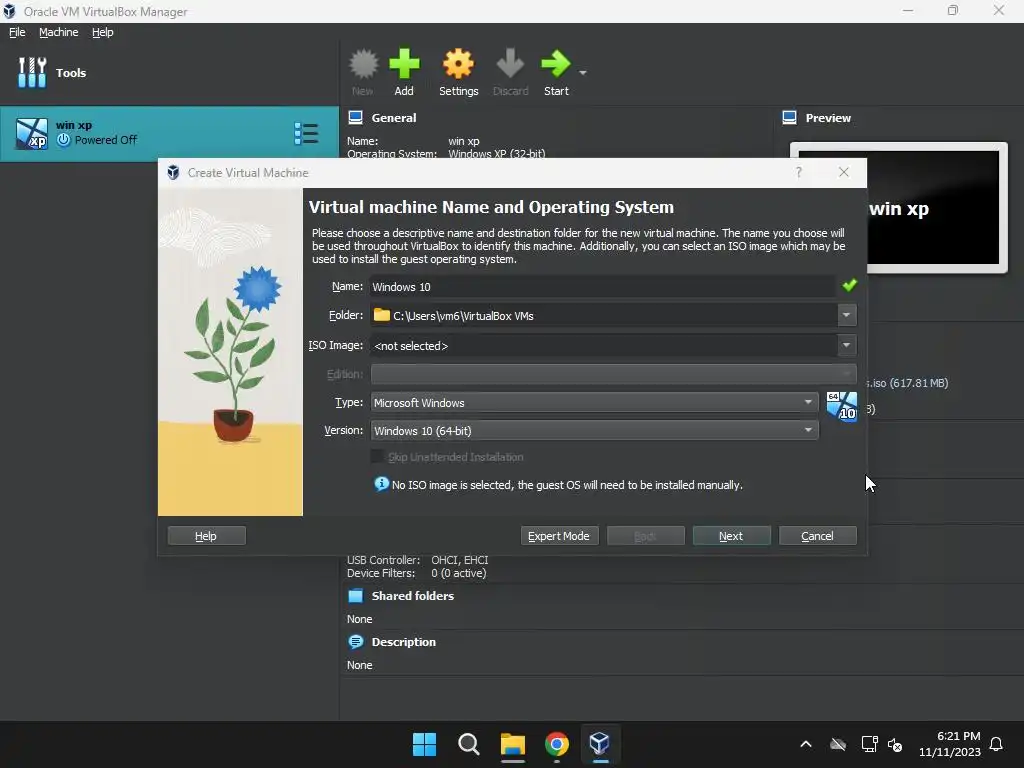The width and height of the screenshot is (1024, 768).
Task: Close the Create Virtual Machine dialog
Action: pyautogui.click(x=844, y=172)
